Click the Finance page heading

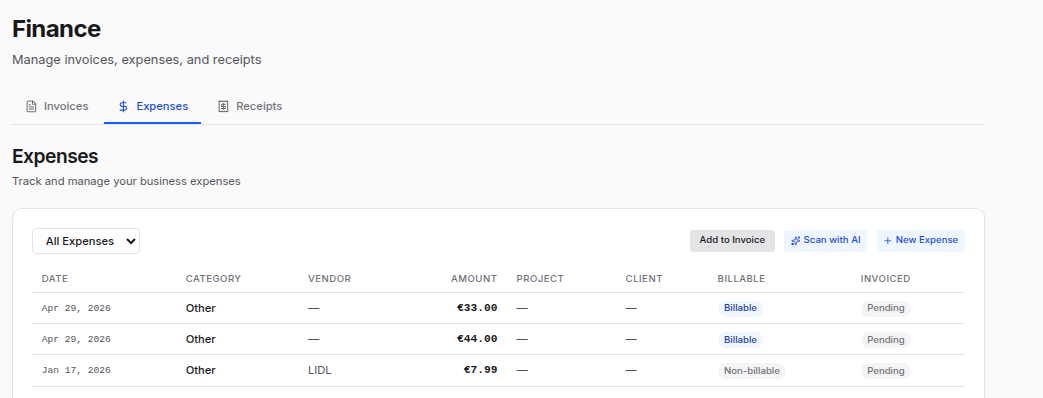point(57,29)
